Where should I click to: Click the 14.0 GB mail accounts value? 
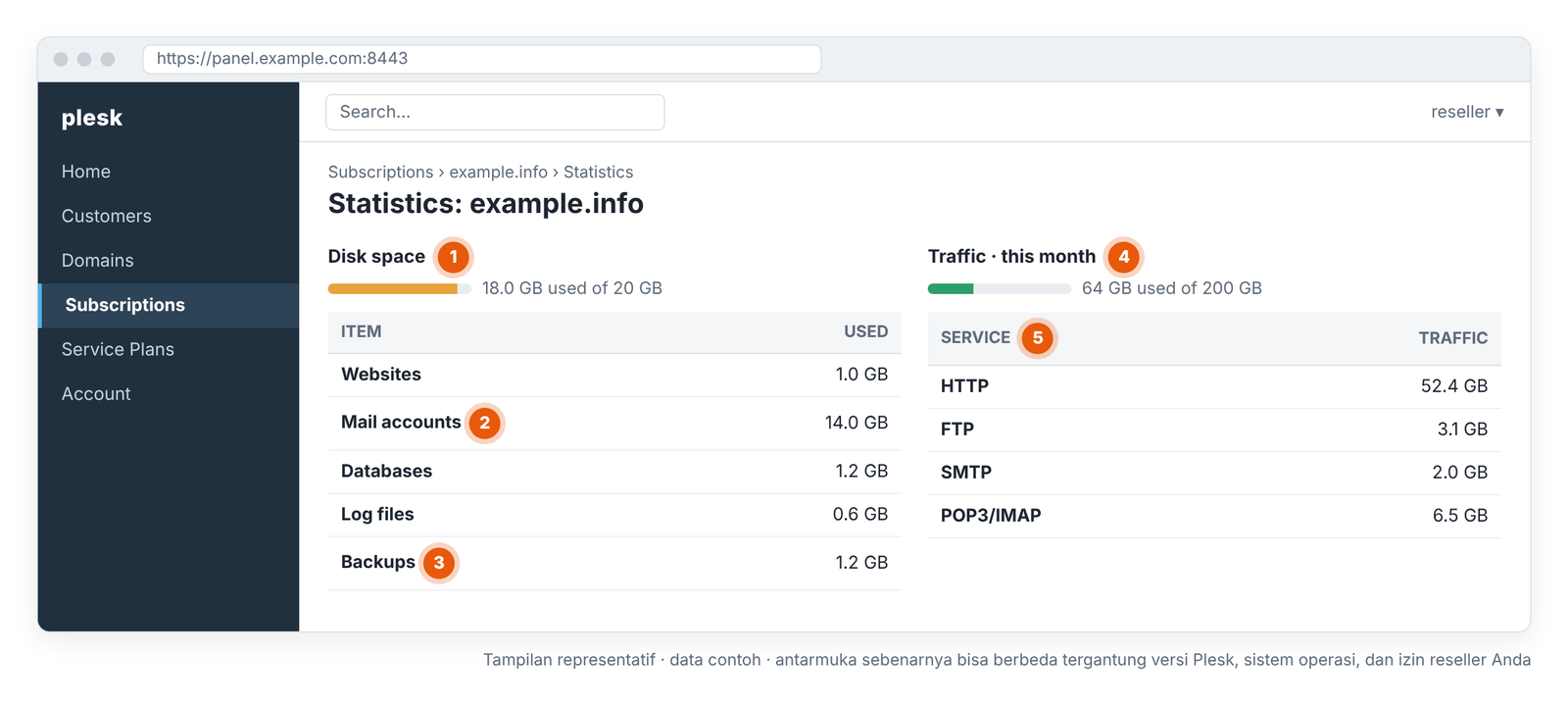pyautogui.click(x=857, y=423)
